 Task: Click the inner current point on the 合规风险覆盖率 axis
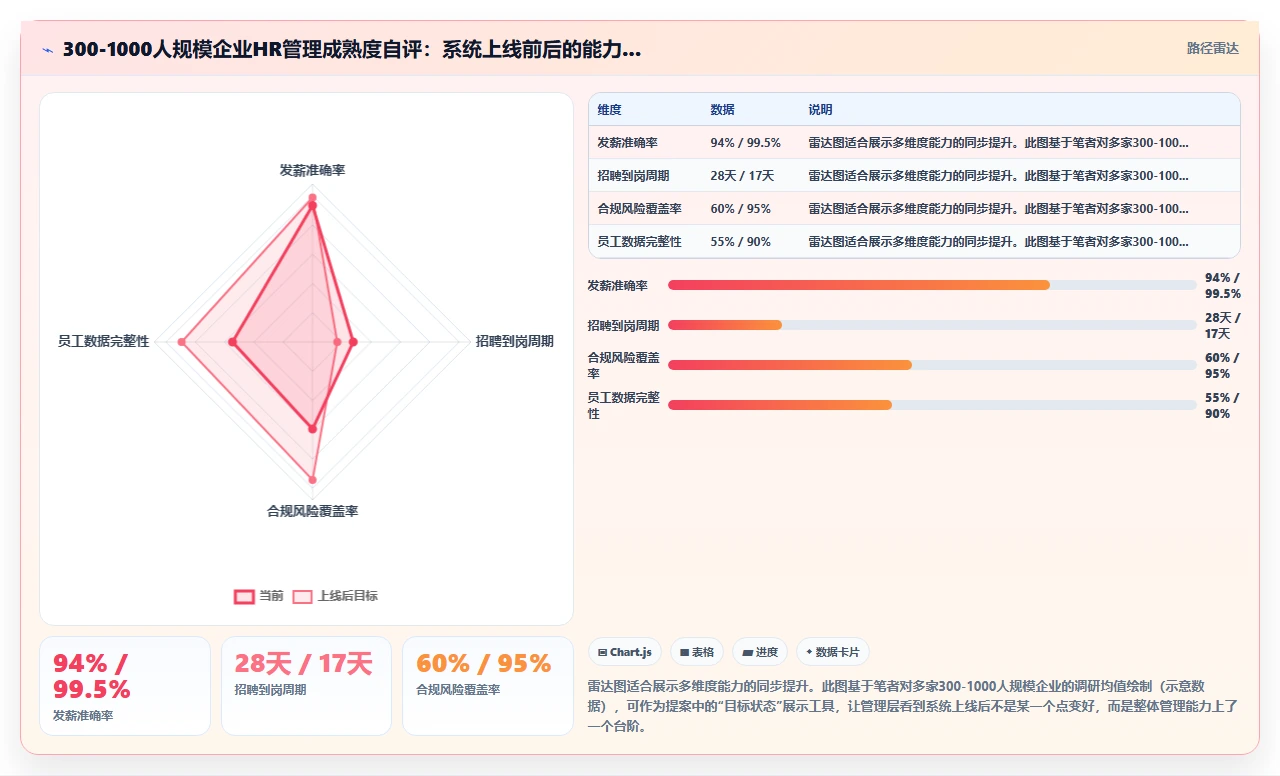[312, 428]
